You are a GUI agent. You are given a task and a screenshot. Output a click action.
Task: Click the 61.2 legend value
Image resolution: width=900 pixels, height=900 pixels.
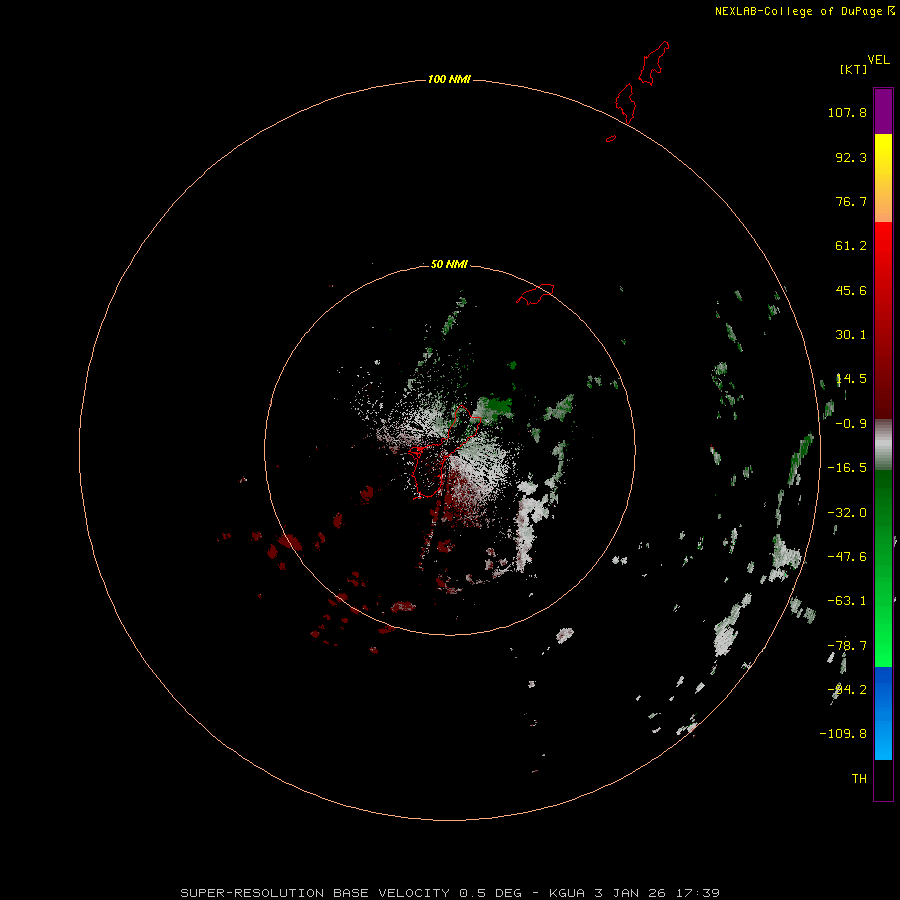pyautogui.click(x=851, y=246)
